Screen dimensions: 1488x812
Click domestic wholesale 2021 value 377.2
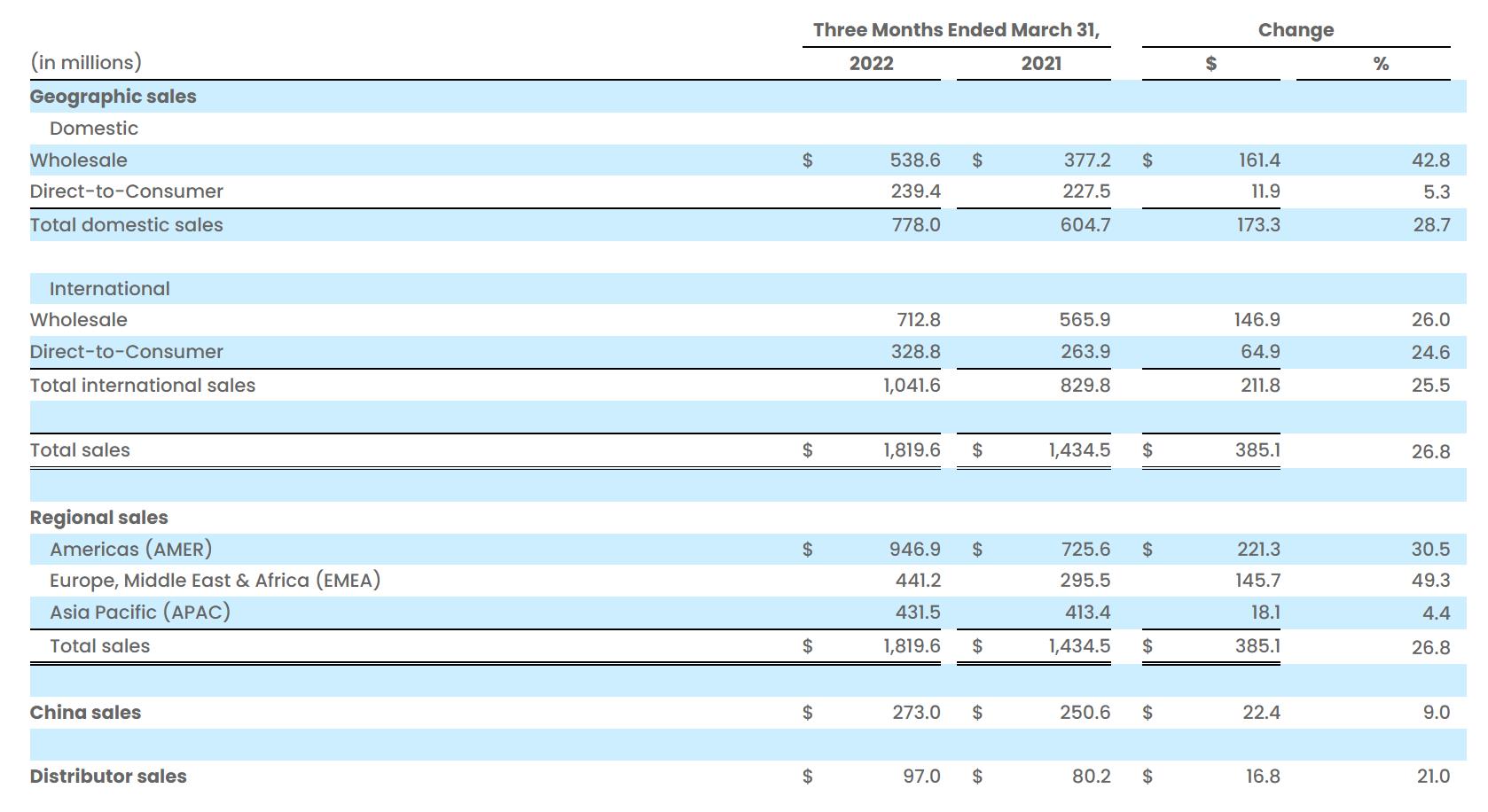(x=1087, y=160)
